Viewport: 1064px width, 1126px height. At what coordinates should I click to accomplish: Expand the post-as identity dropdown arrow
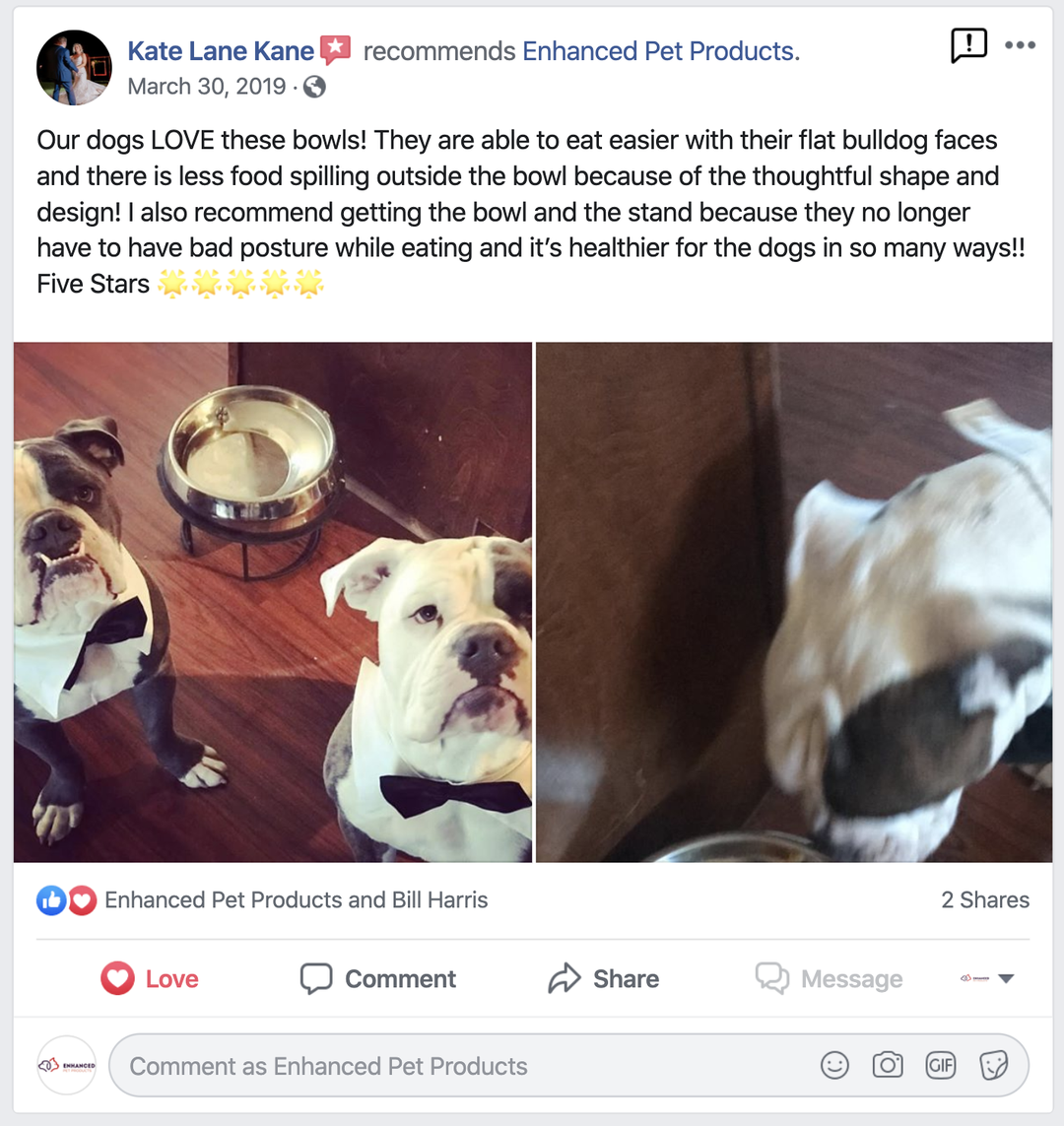[x=1006, y=978]
